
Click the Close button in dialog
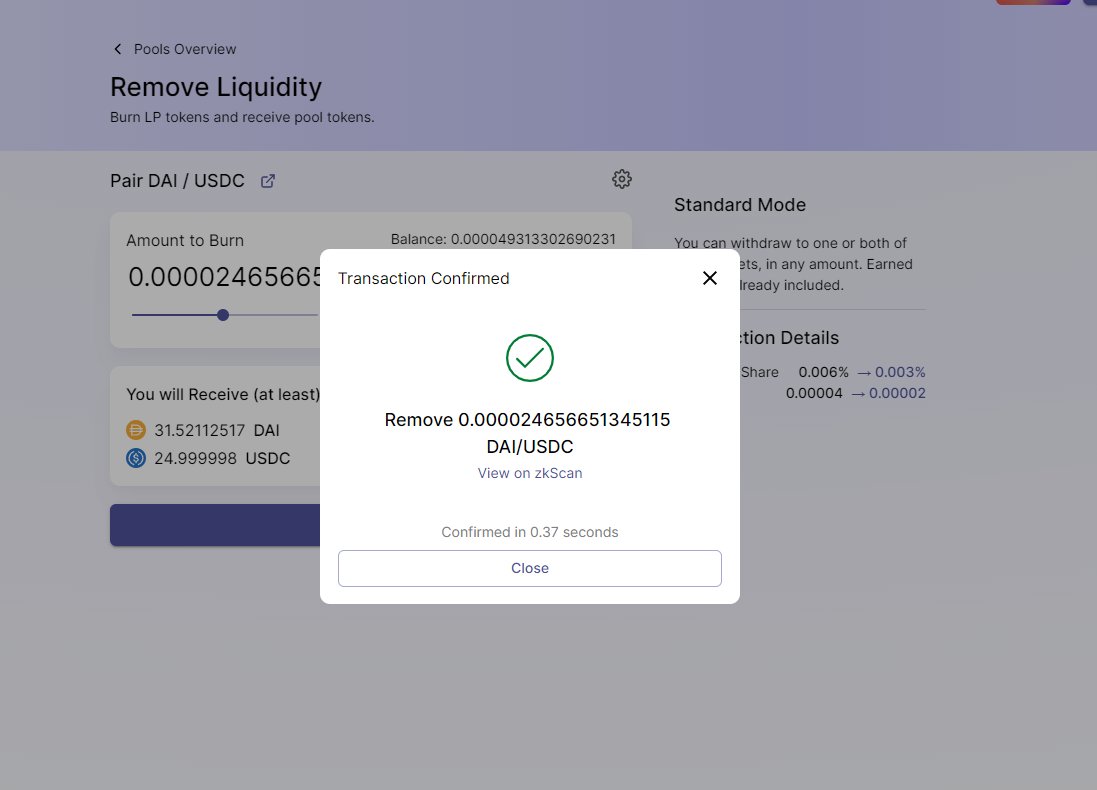click(530, 568)
